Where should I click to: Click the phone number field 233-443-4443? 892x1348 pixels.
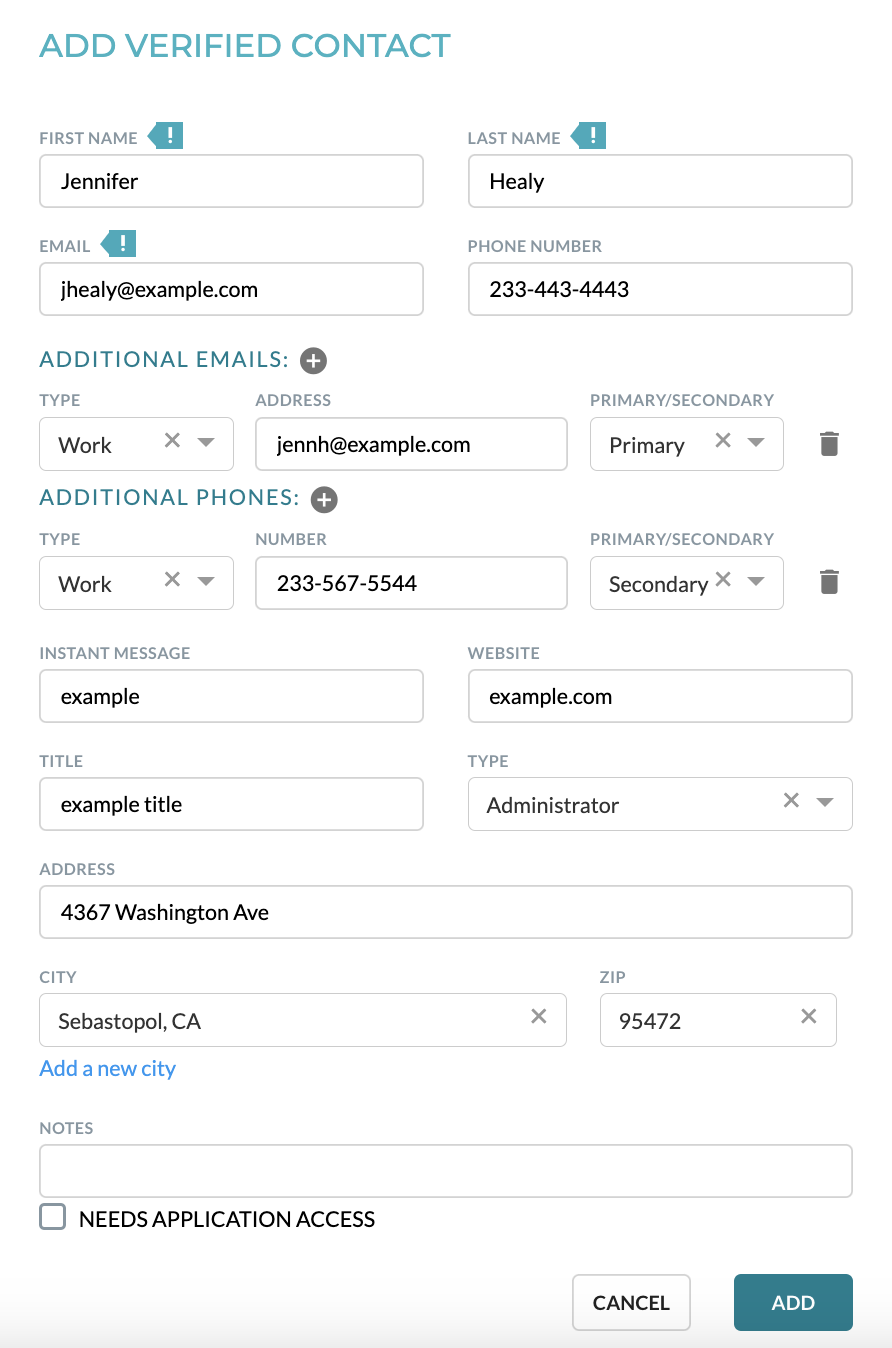[x=660, y=289]
